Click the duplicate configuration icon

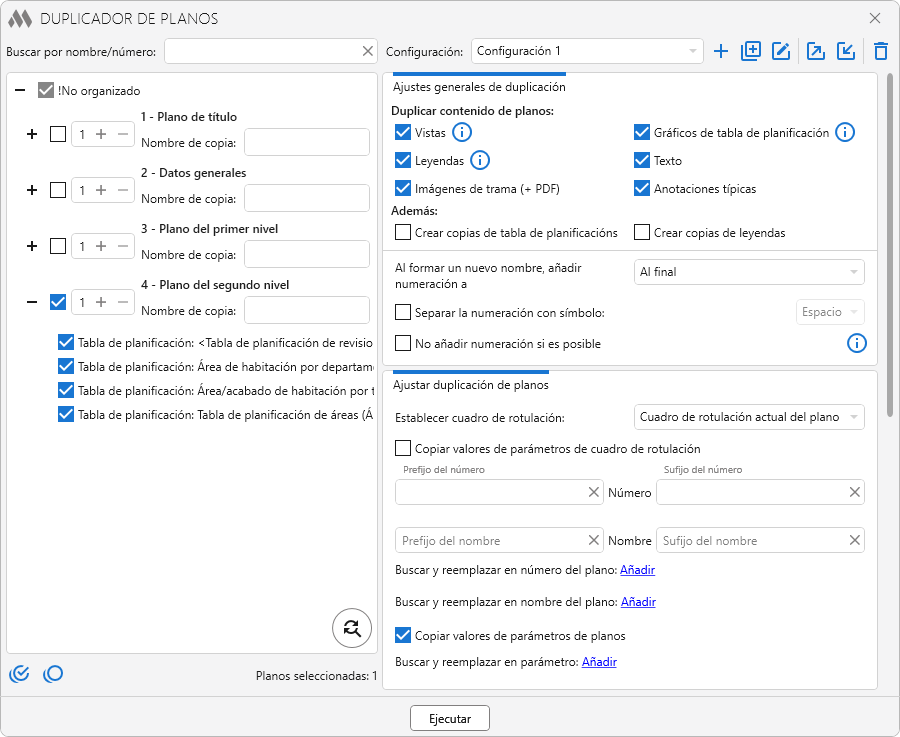(751, 51)
